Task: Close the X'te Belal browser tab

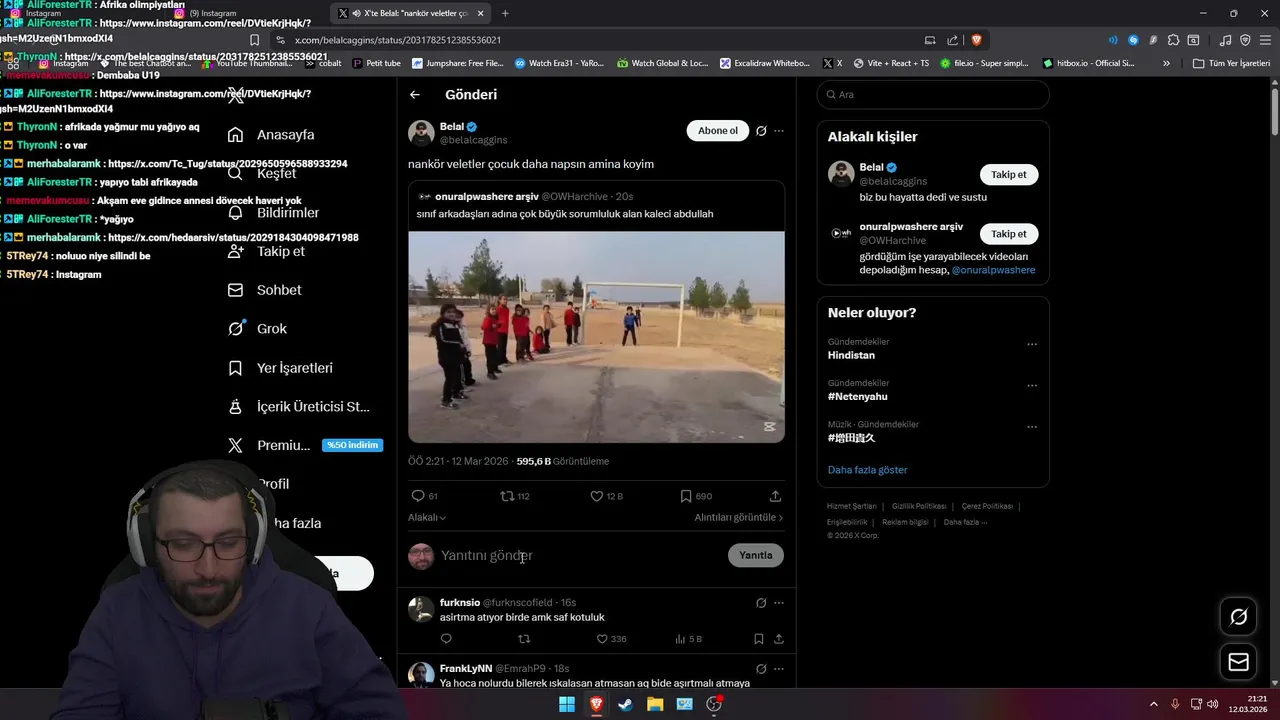Action: pyautogui.click(x=481, y=13)
